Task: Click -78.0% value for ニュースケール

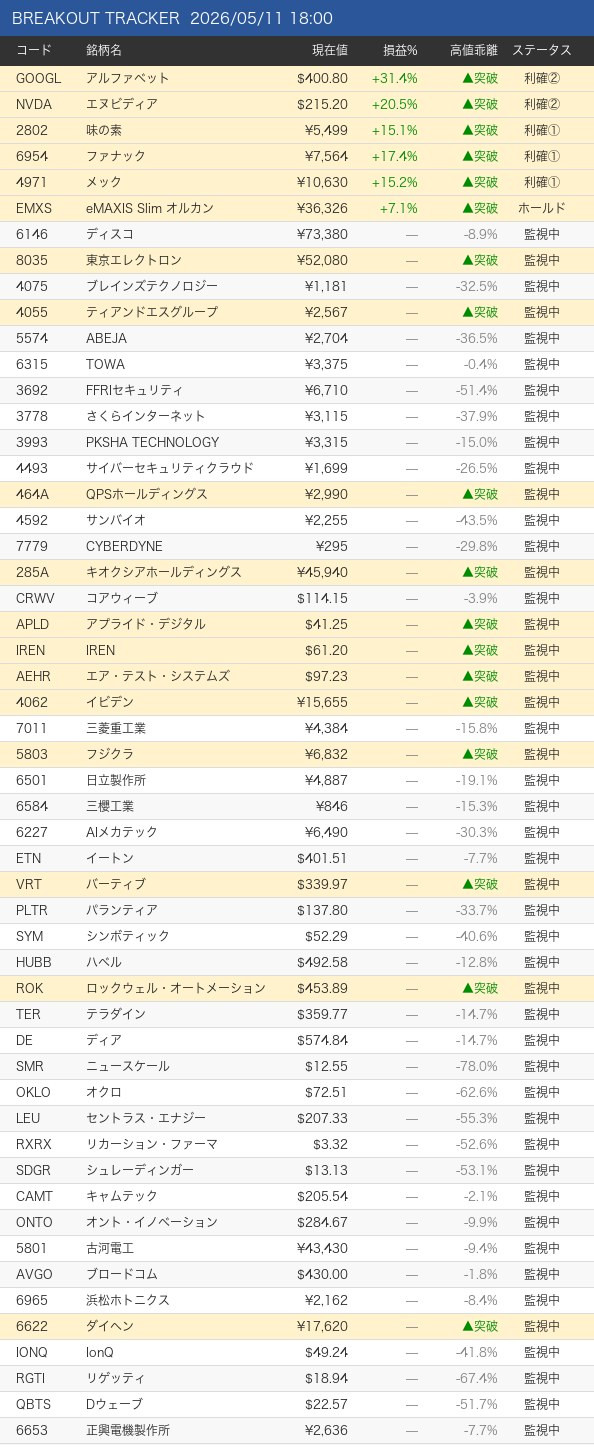Action: pos(476,1066)
